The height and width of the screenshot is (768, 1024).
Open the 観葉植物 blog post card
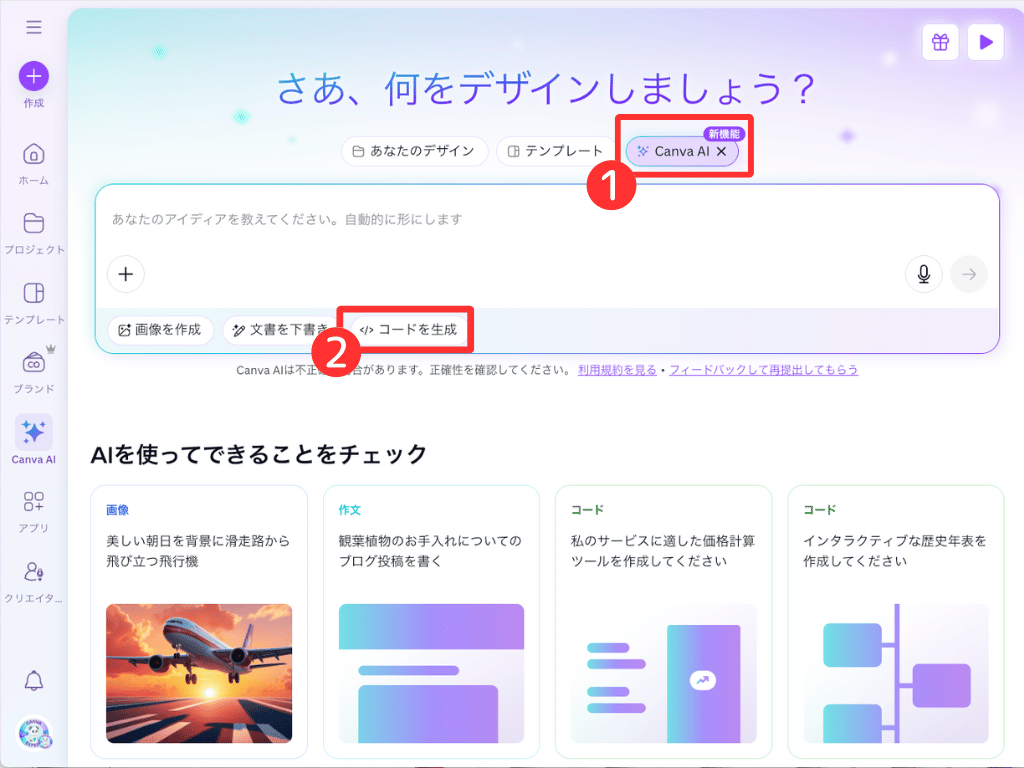click(x=431, y=621)
